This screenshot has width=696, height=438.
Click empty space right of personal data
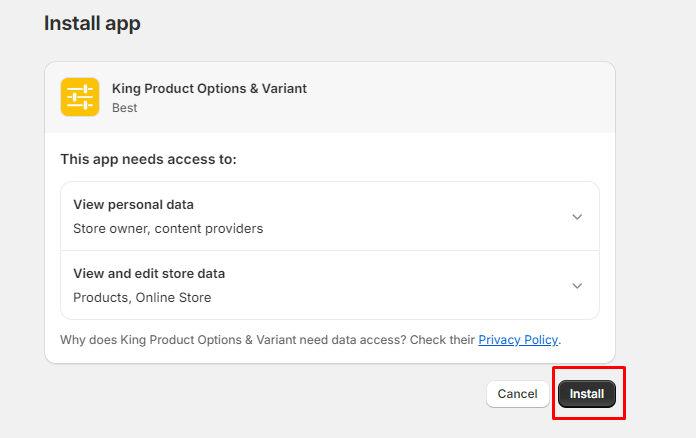click(x=420, y=216)
